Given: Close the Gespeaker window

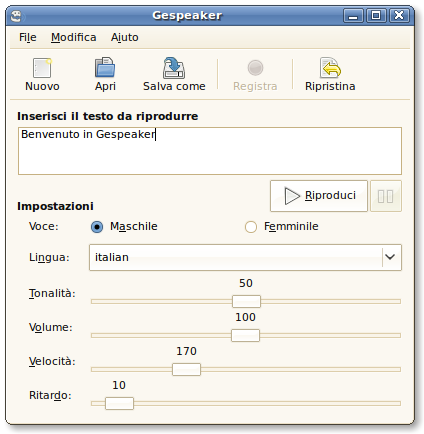Looking at the screenshot, I should 399,16.
